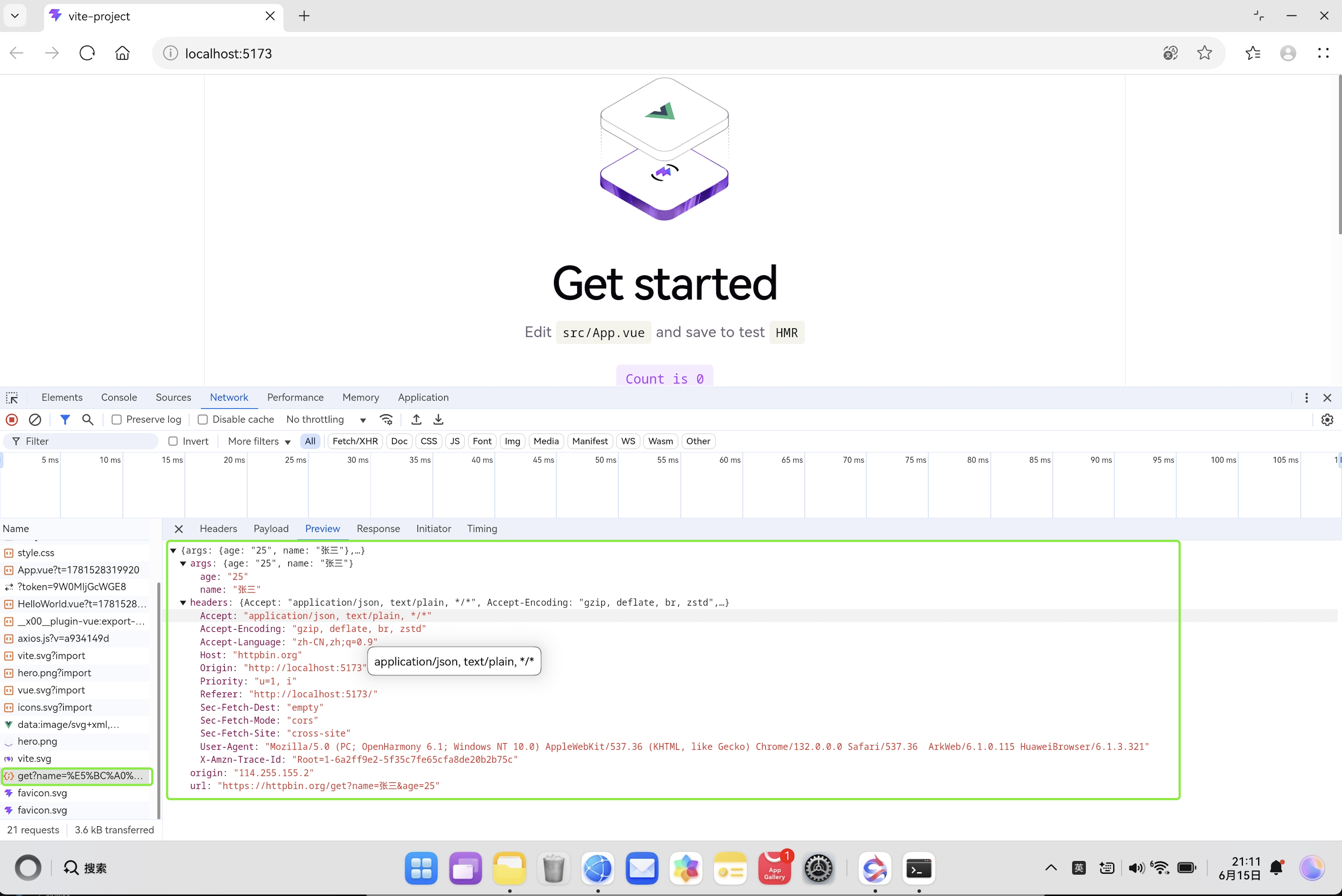Open the App Gallery dock icon
Viewport: 1342px width, 896px height.
coord(774,868)
